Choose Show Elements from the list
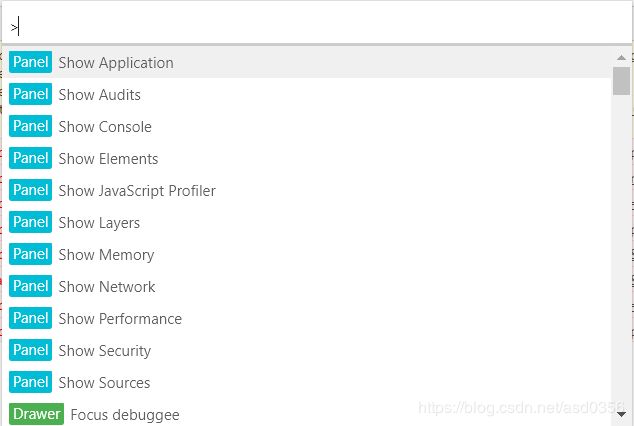This screenshot has width=634, height=426. click(307, 158)
